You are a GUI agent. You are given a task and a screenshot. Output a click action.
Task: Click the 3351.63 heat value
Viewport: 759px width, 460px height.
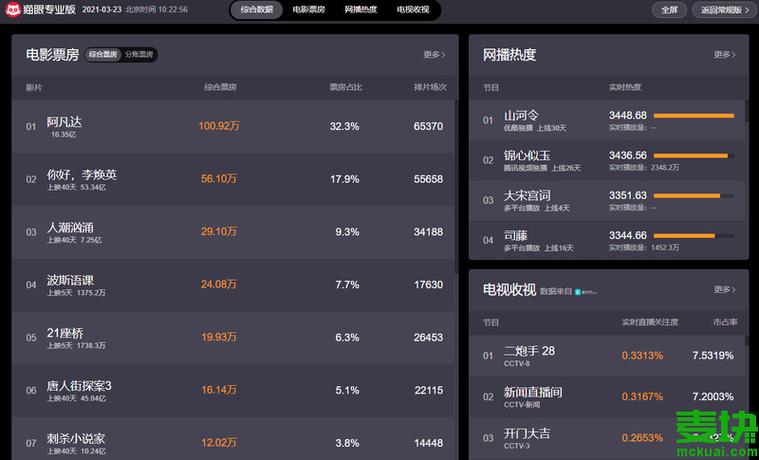click(x=628, y=196)
